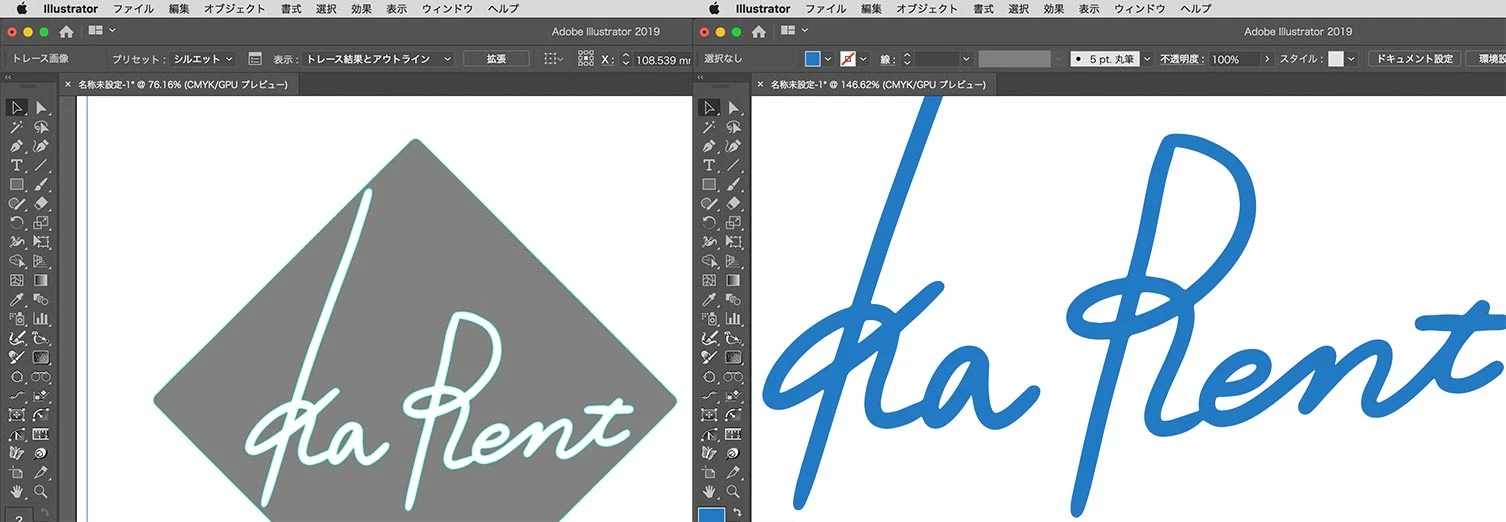Select the Selection tool in left window
The image size is (1506, 522).
pos(17,108)
